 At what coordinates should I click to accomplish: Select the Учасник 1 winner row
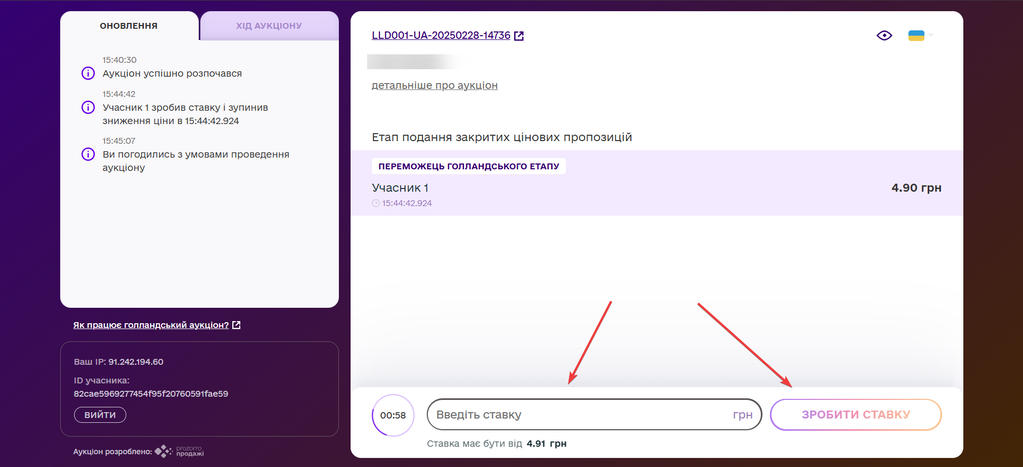tap(656, 188)
